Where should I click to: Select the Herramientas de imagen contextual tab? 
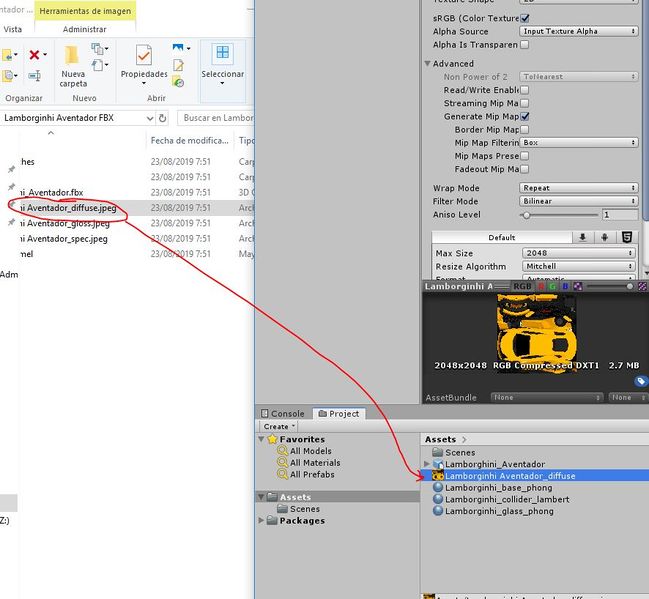pos(85,11)
